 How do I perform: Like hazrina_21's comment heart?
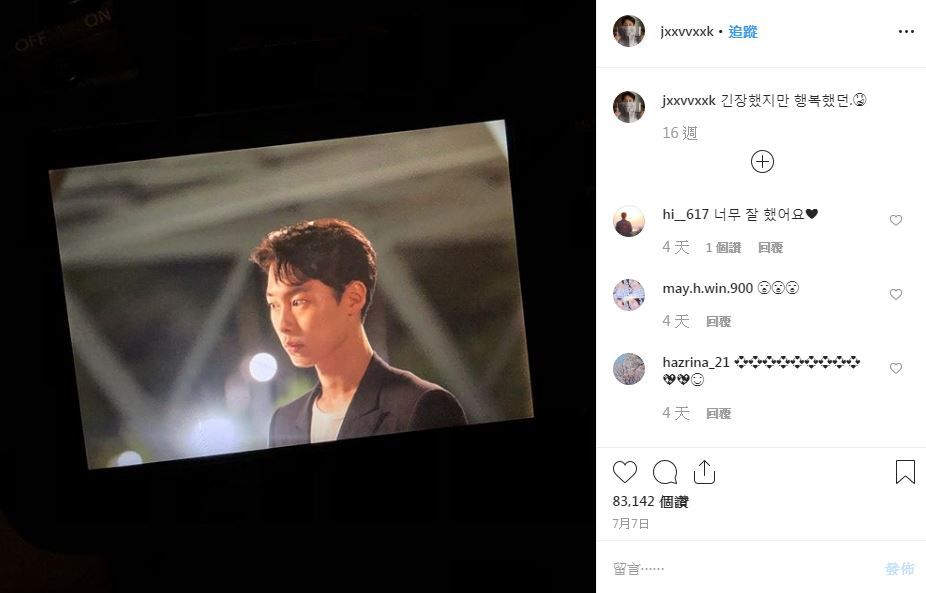point(895,368)
